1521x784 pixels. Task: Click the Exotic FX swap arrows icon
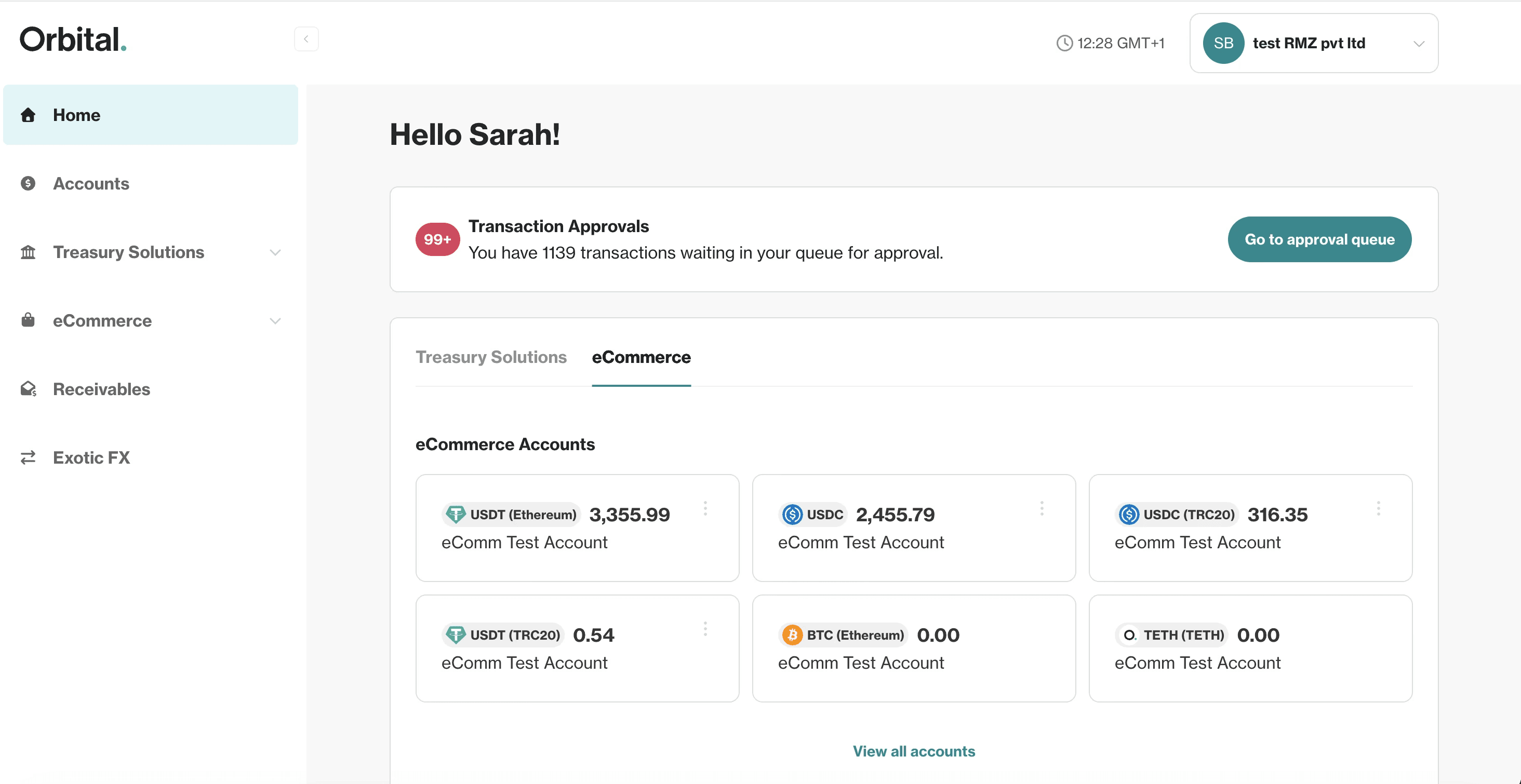click(x=28, y=457)
